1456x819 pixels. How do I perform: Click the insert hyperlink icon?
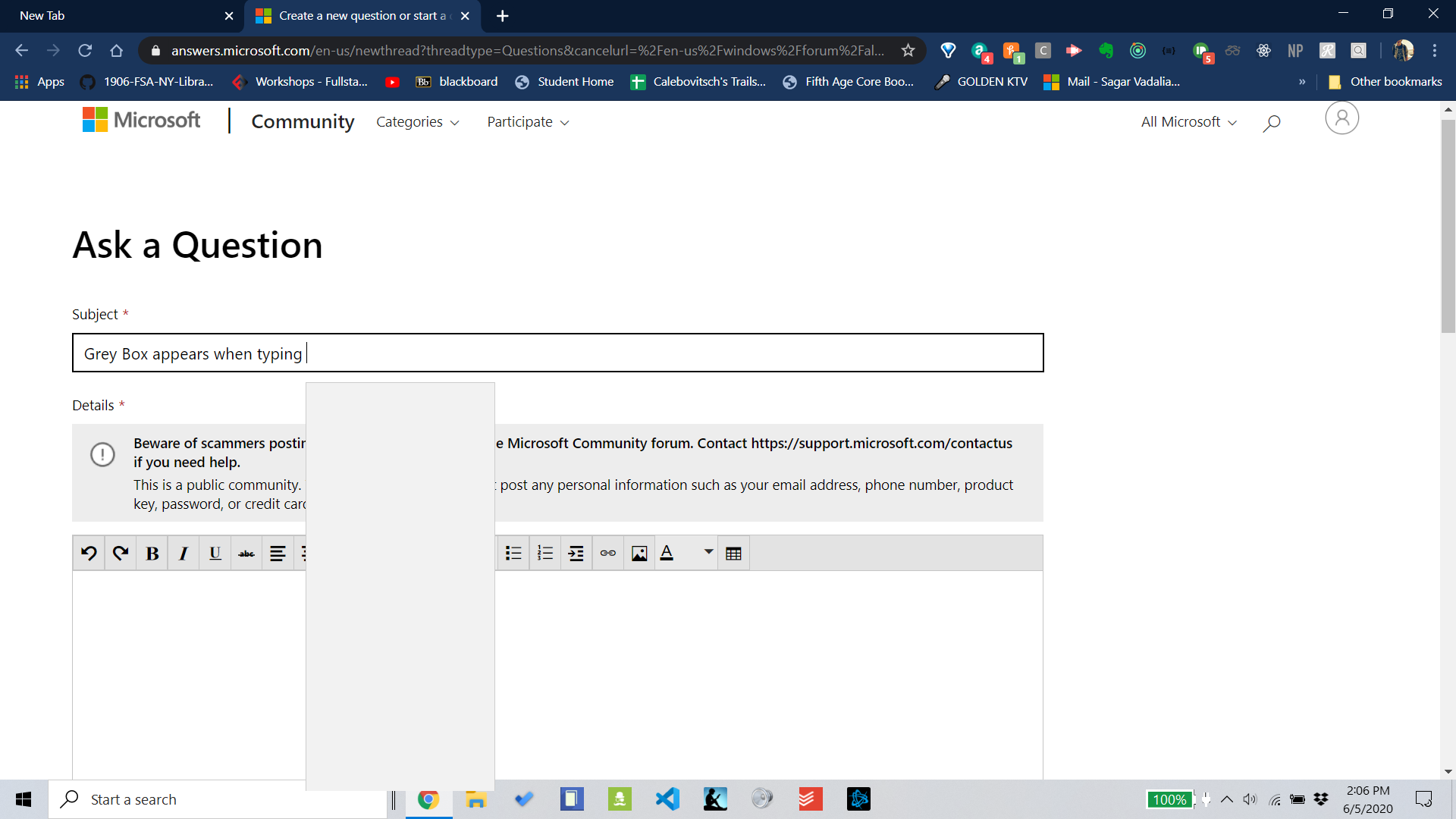click(x=608, y=554)
